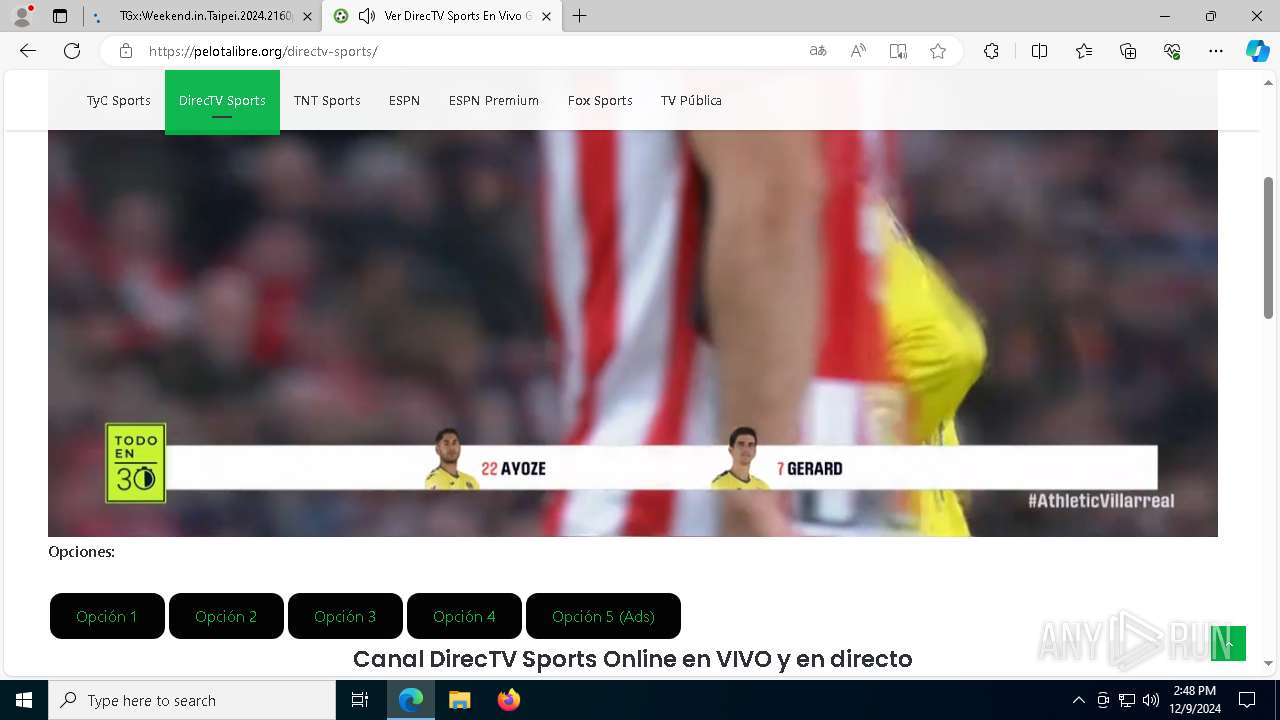Launch Firefox from taskbar
This screenshot has height=720, width=1280.
[508, 700]
